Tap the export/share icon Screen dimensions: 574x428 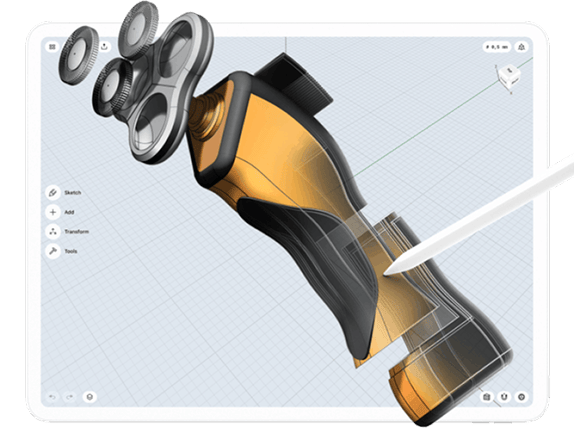[x=105, y=47]
